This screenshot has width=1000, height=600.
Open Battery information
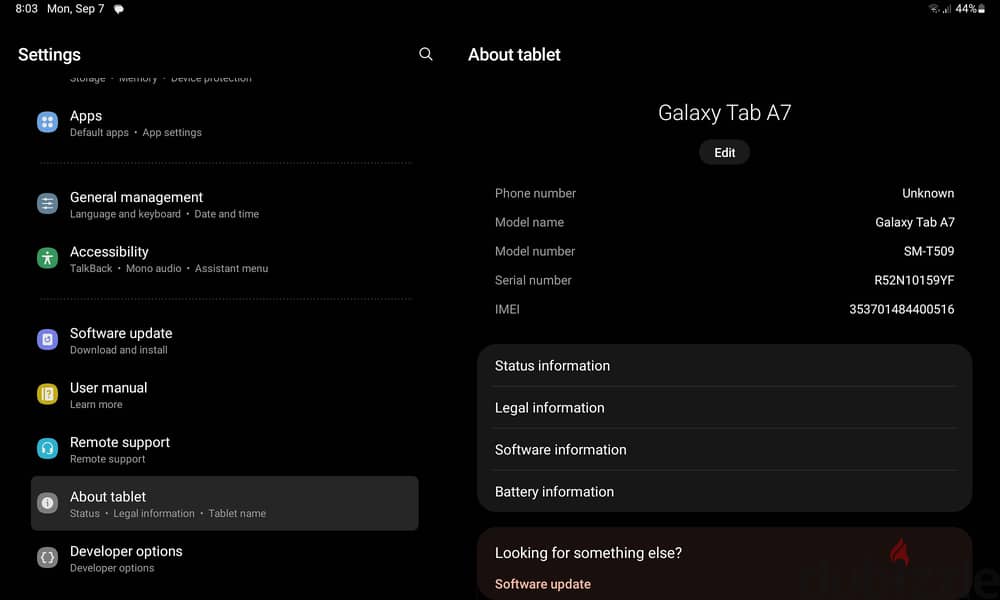click(x=724, y=492)
